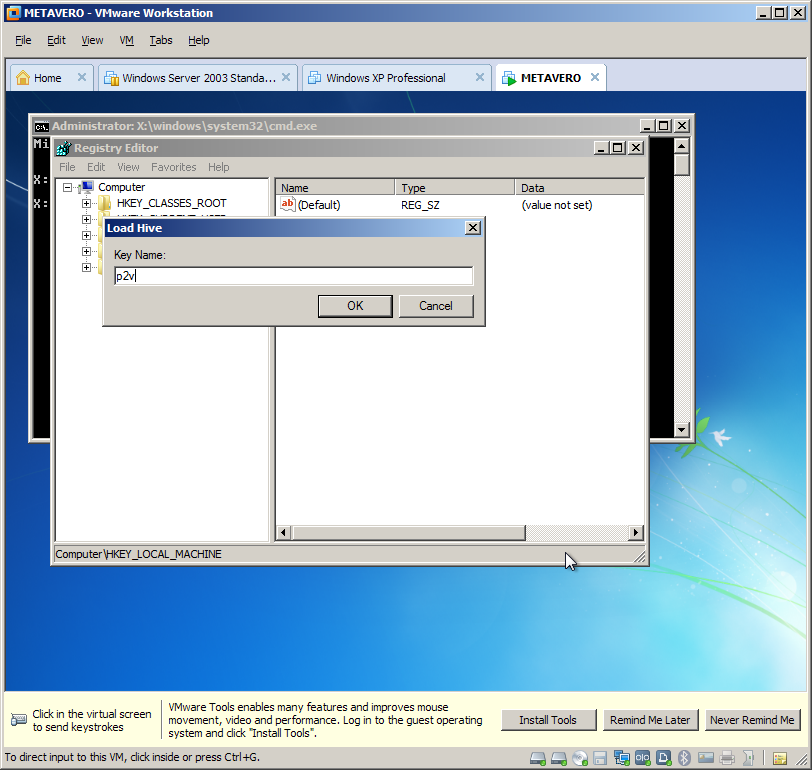Click the Never Remind Me button
The height and width of the screenshot is (770, 812).
pos(752,720)
